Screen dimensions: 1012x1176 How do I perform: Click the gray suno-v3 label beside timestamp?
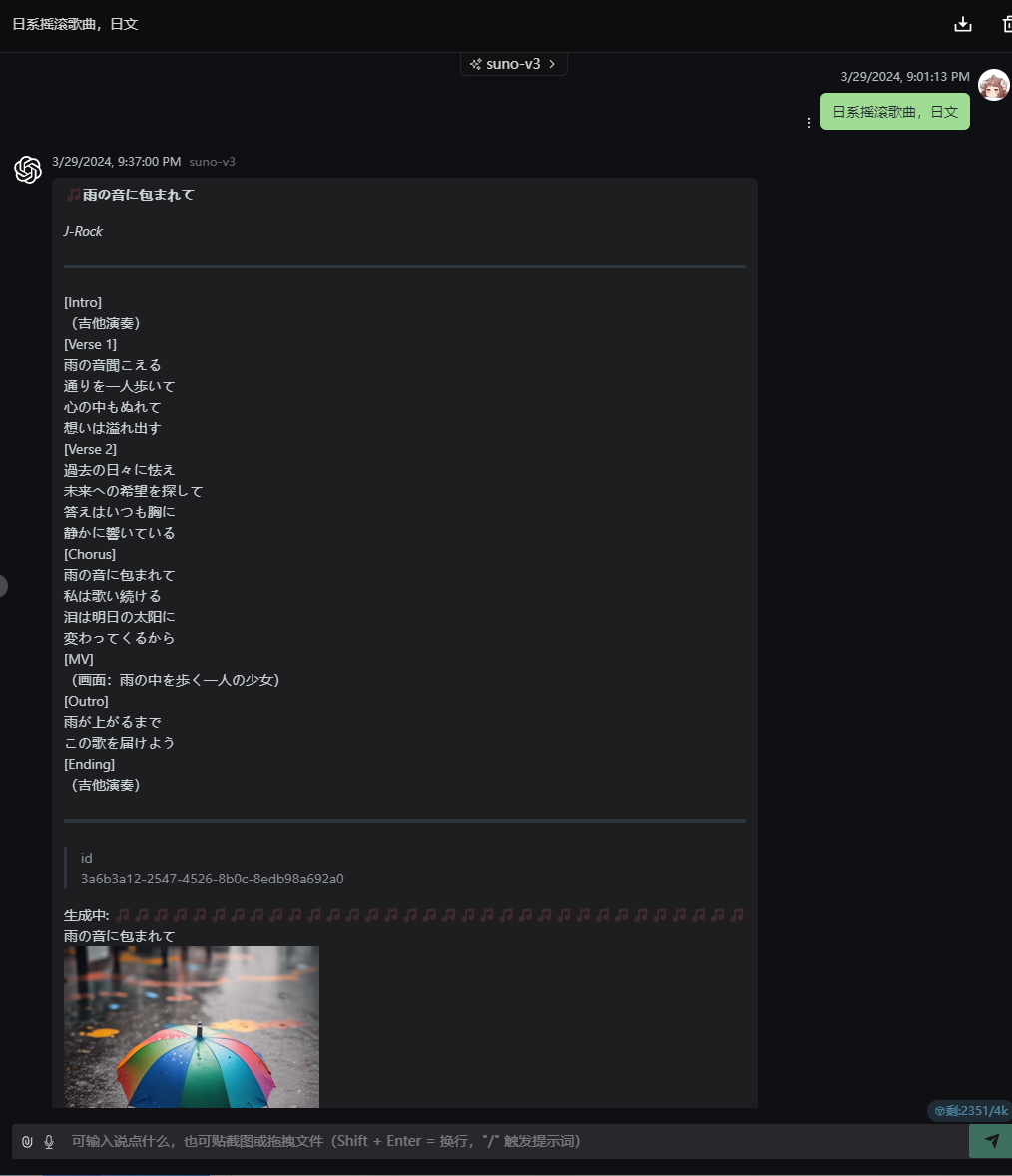coord(213,162)
